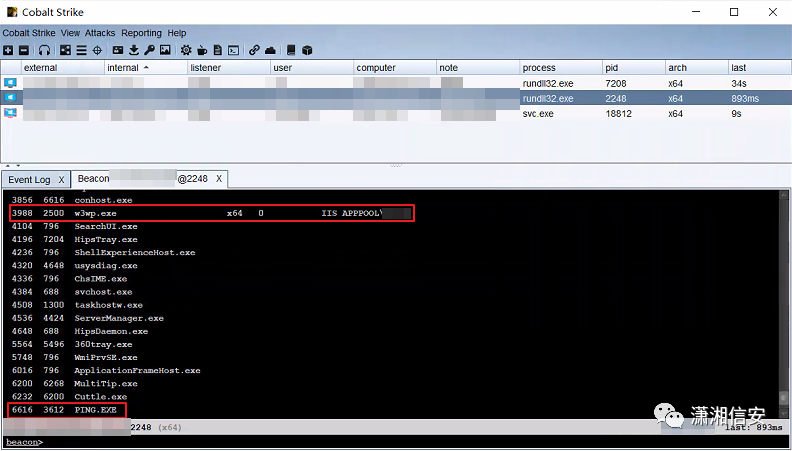Image resolution: width=792 pixels, height=451 pixels.
Task: Open the Reporting menu
Action: (x=141, y=33)
